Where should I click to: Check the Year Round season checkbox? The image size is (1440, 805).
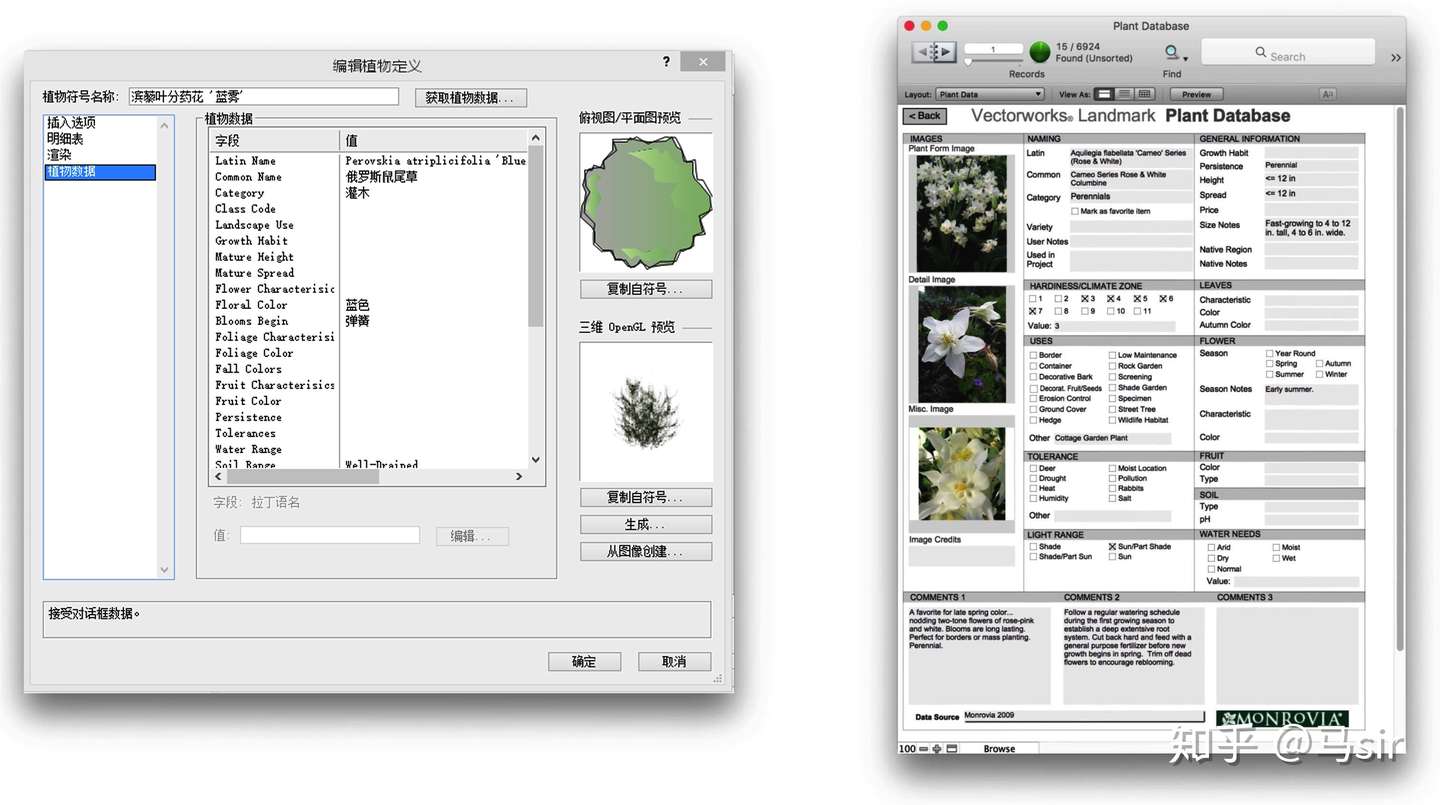click(x=1270, y=353)
